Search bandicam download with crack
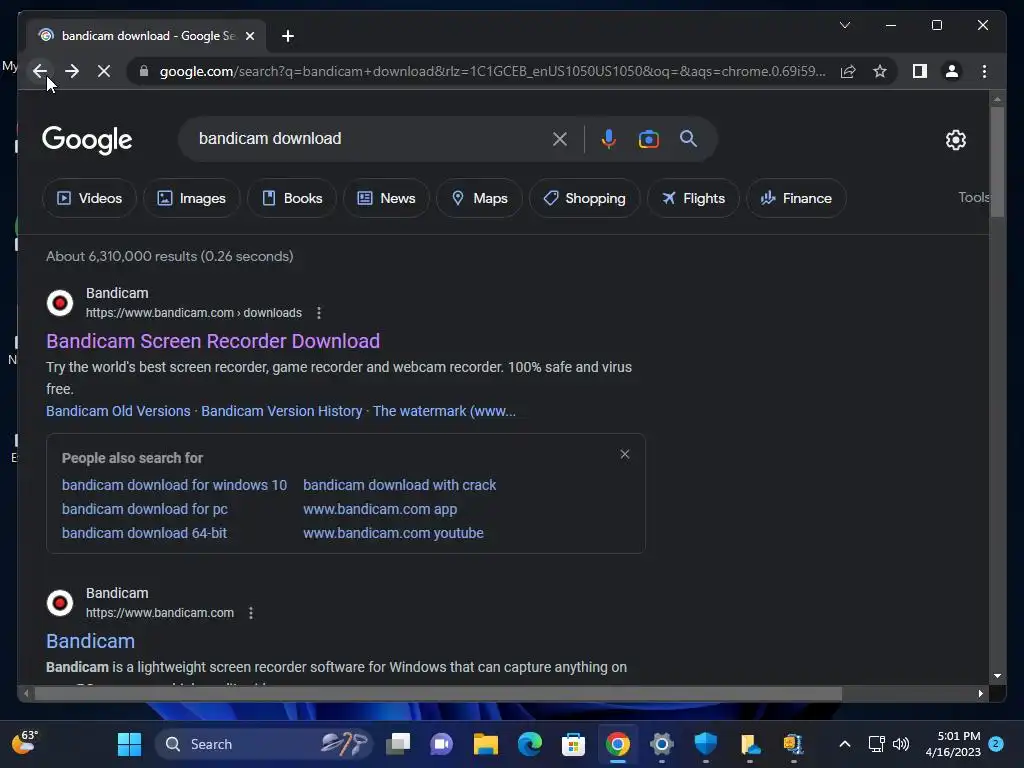 [x=400, y=485]
